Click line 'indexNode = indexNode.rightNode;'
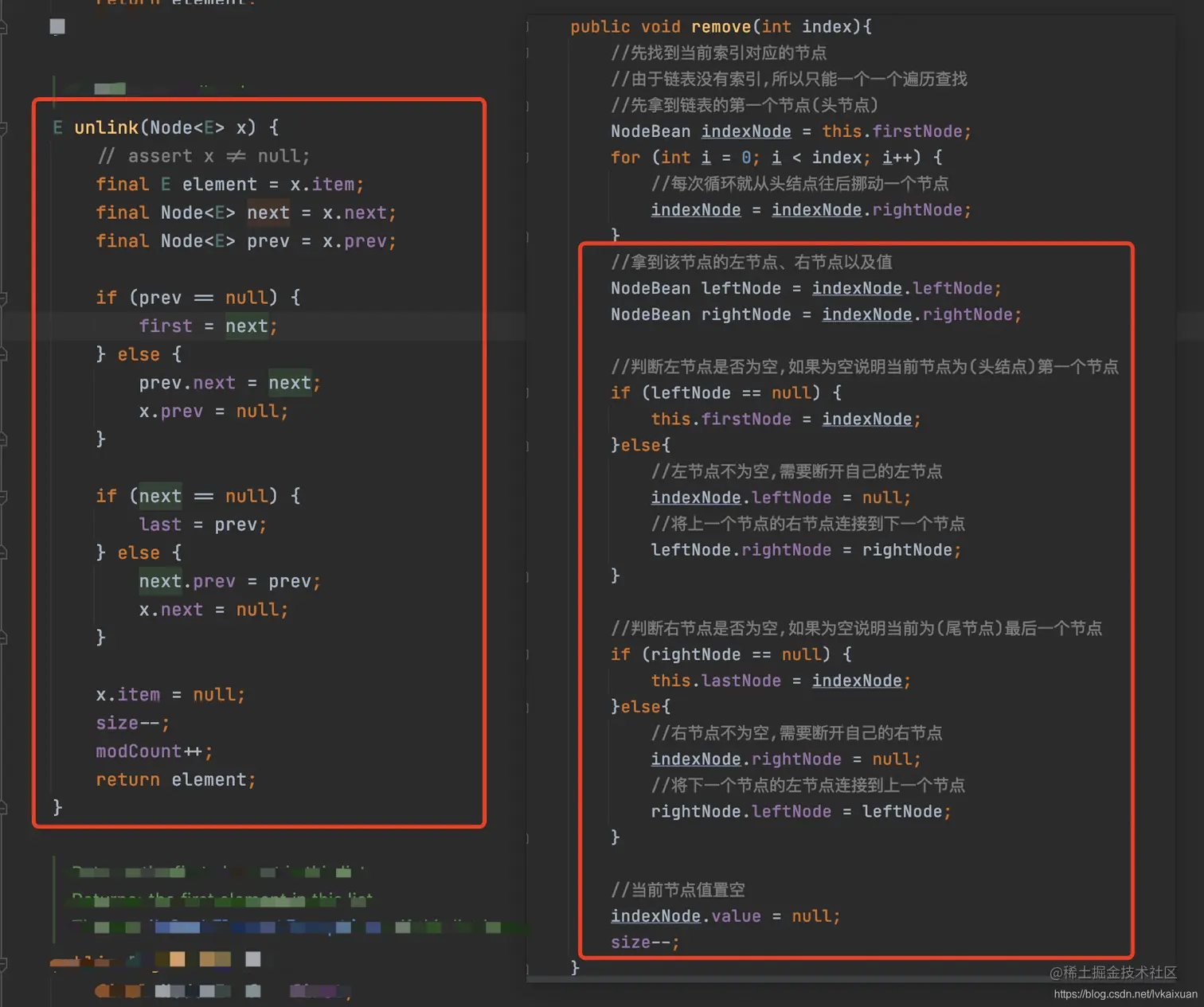Screen dimensions: 1204x1007 pos(811,210)
